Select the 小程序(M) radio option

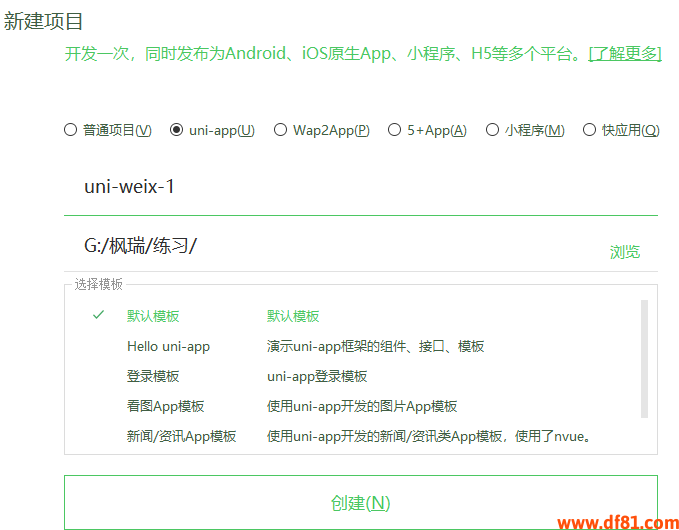pos(492,130)
